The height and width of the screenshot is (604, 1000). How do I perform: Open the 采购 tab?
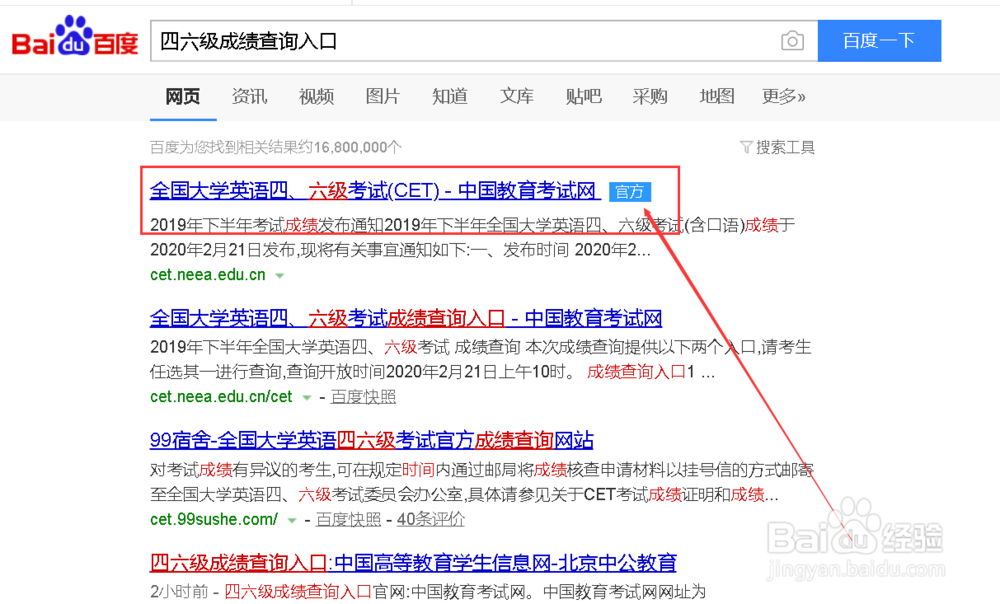coord(650,96)
